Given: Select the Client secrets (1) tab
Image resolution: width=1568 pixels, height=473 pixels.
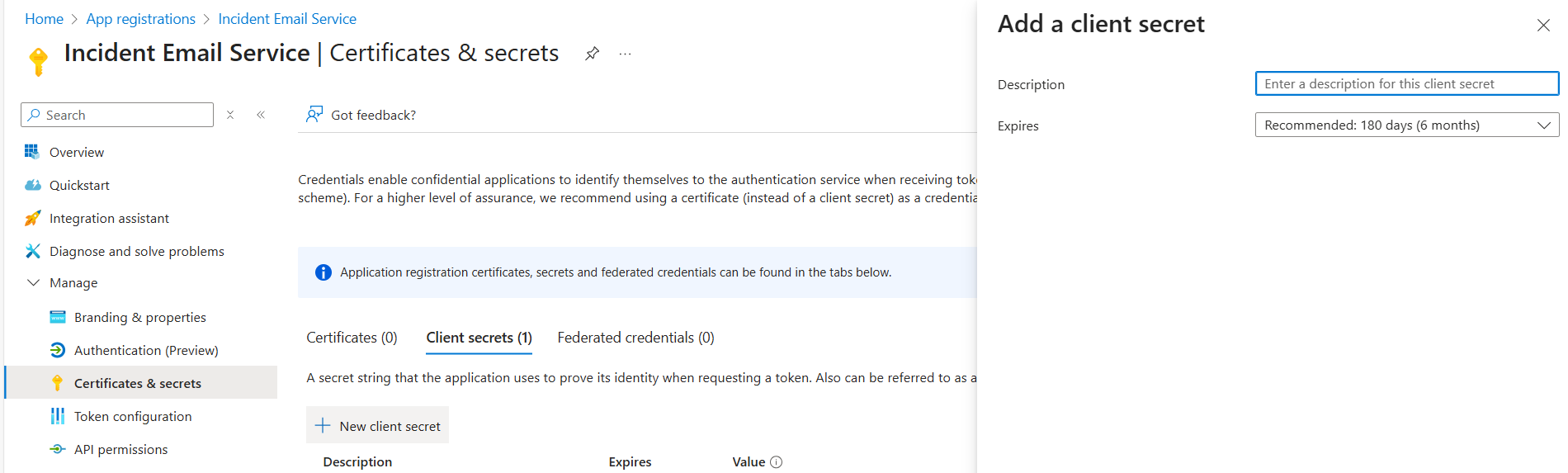Looking at the screenshot, I should point(479,338).
